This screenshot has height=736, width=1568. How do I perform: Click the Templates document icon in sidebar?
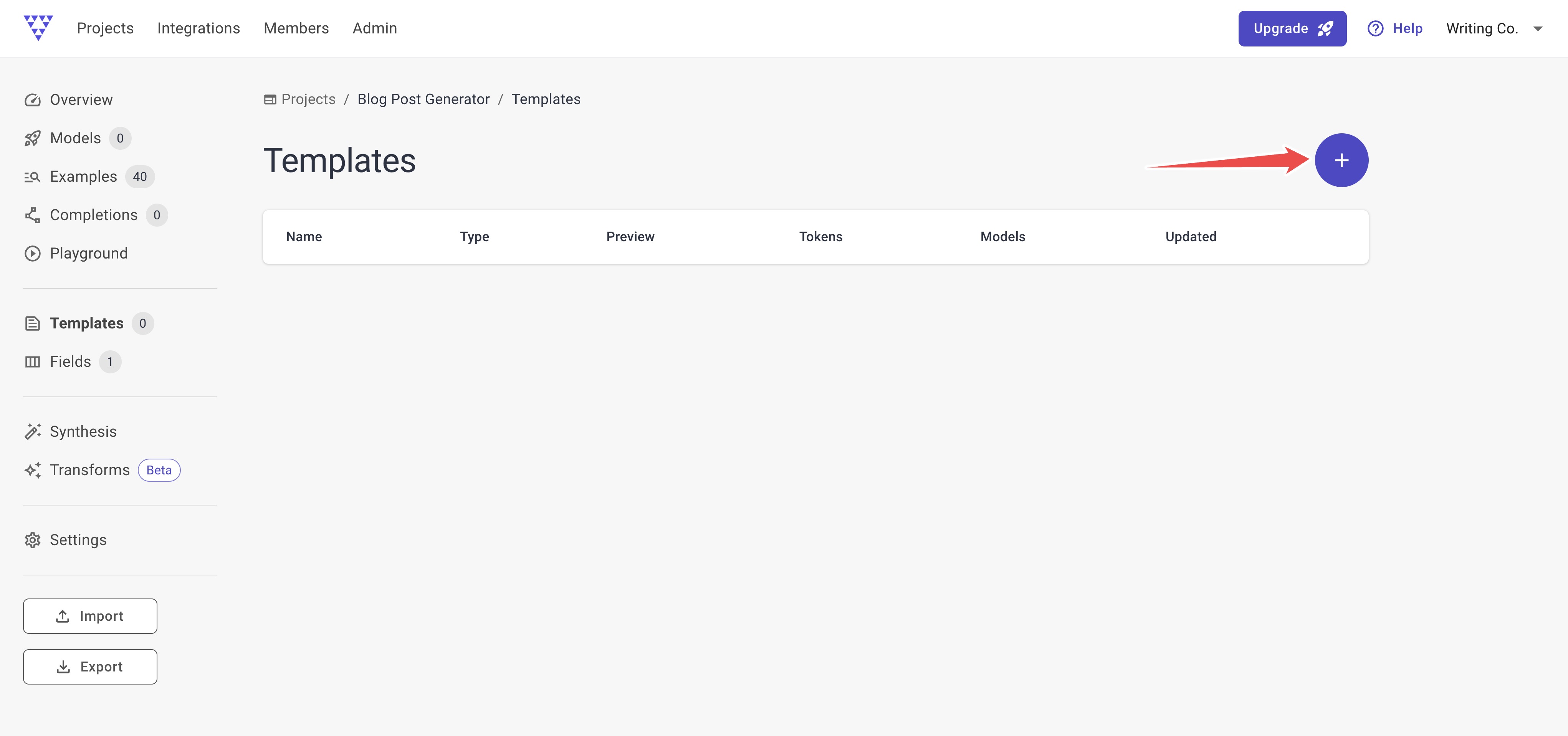(x=32, y=323)
